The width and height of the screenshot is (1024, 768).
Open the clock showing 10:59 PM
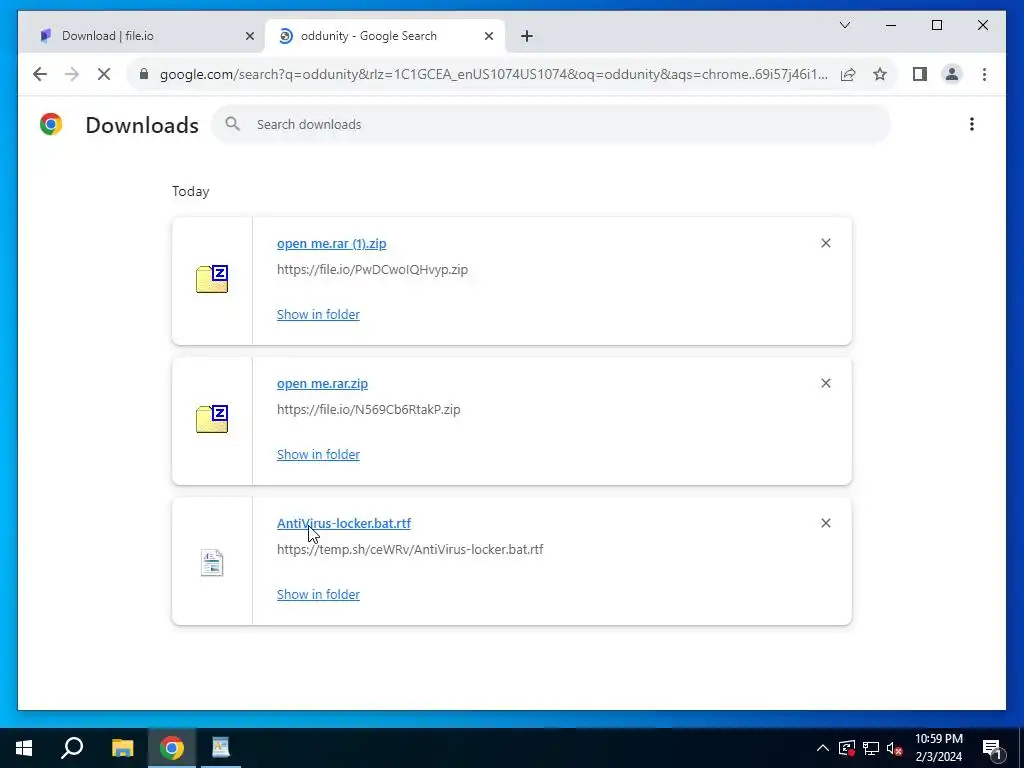pyautogui.click(x=938, y=748)
